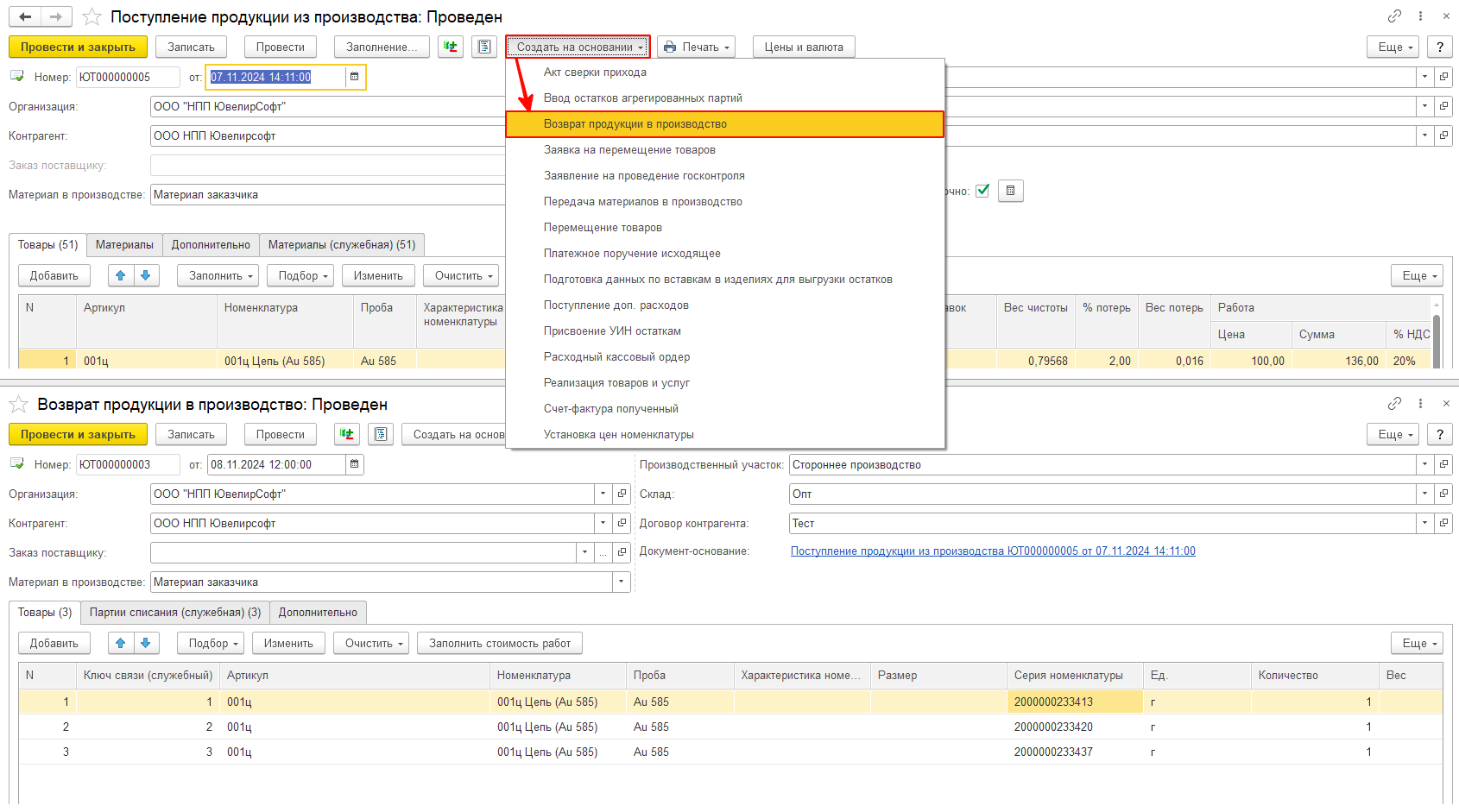Go forward with the right arrow navigation icon
Viewport: 1459px width, 812px height.
(x=56, y=17)
